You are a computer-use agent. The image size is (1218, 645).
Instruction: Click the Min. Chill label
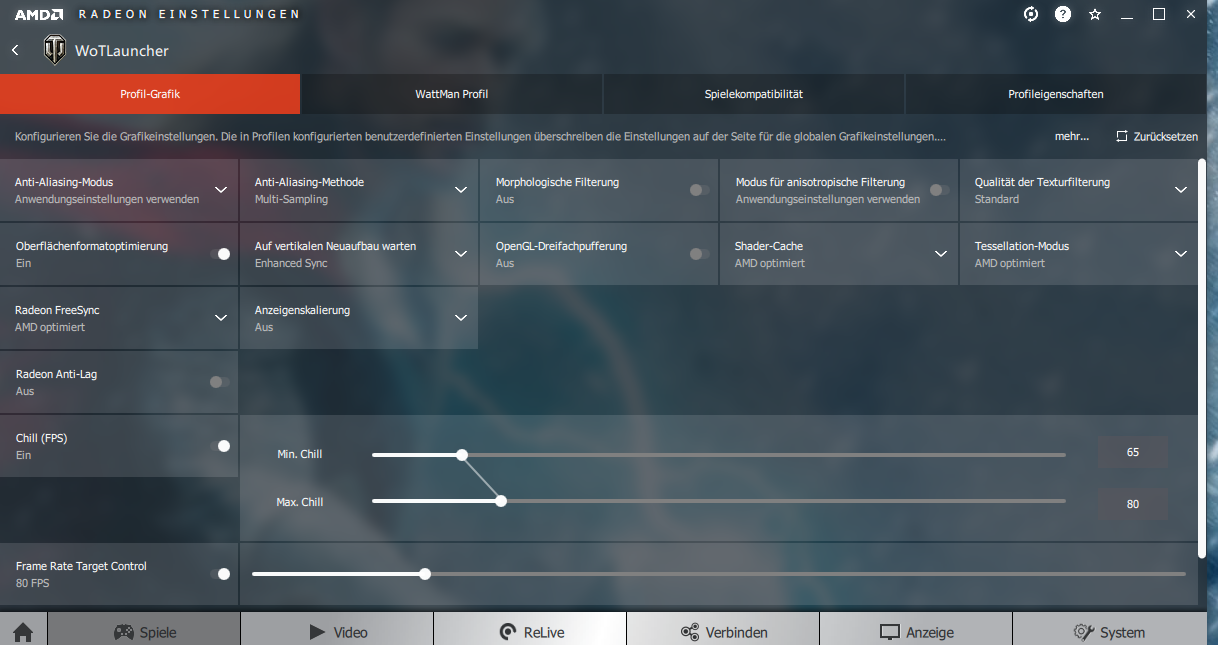pos(300,454)
